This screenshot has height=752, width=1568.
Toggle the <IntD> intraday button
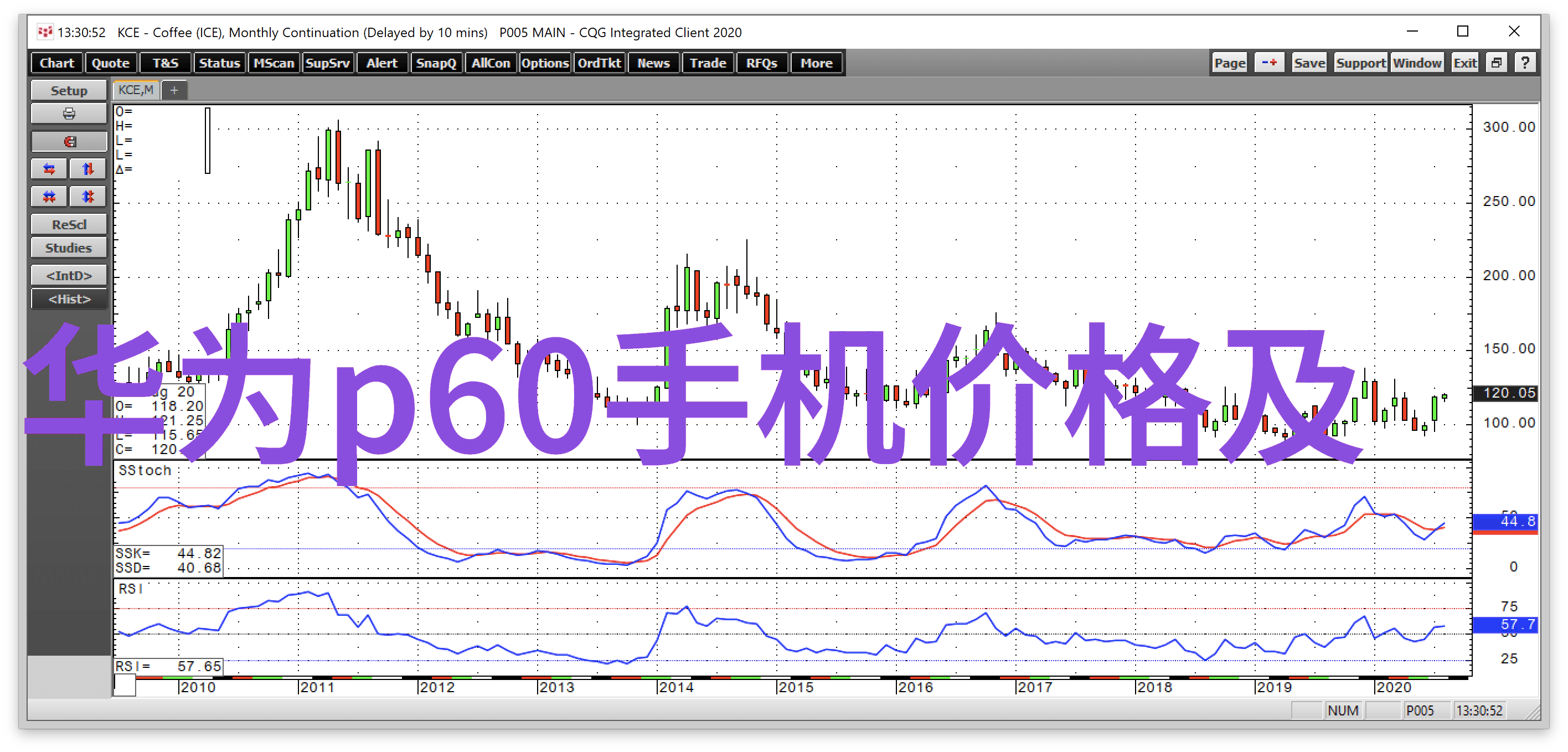[69, 275]
